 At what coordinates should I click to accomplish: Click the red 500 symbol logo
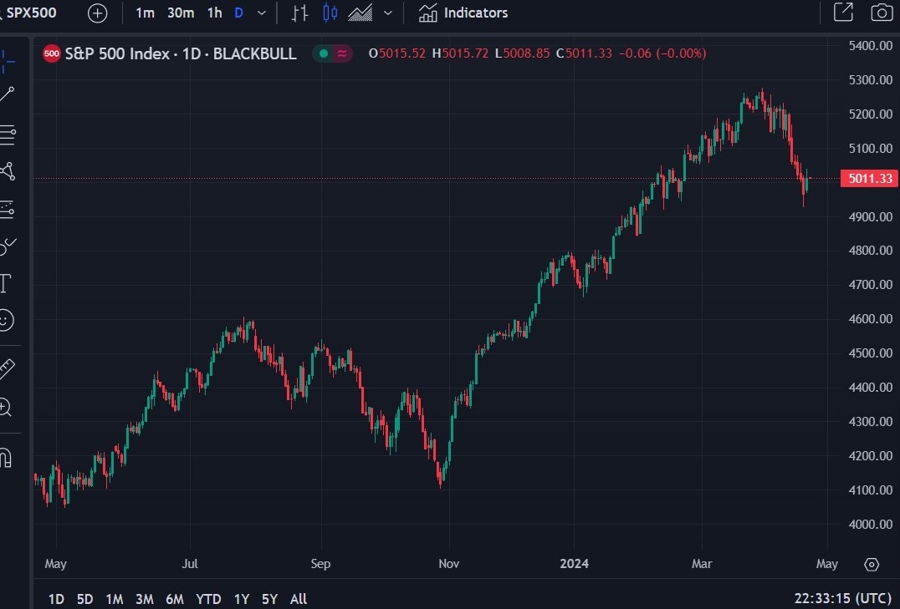[52, 54]
